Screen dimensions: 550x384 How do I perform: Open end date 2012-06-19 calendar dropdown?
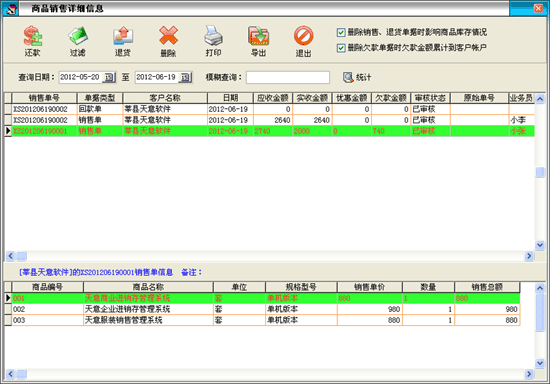click(x=186, y=77)
